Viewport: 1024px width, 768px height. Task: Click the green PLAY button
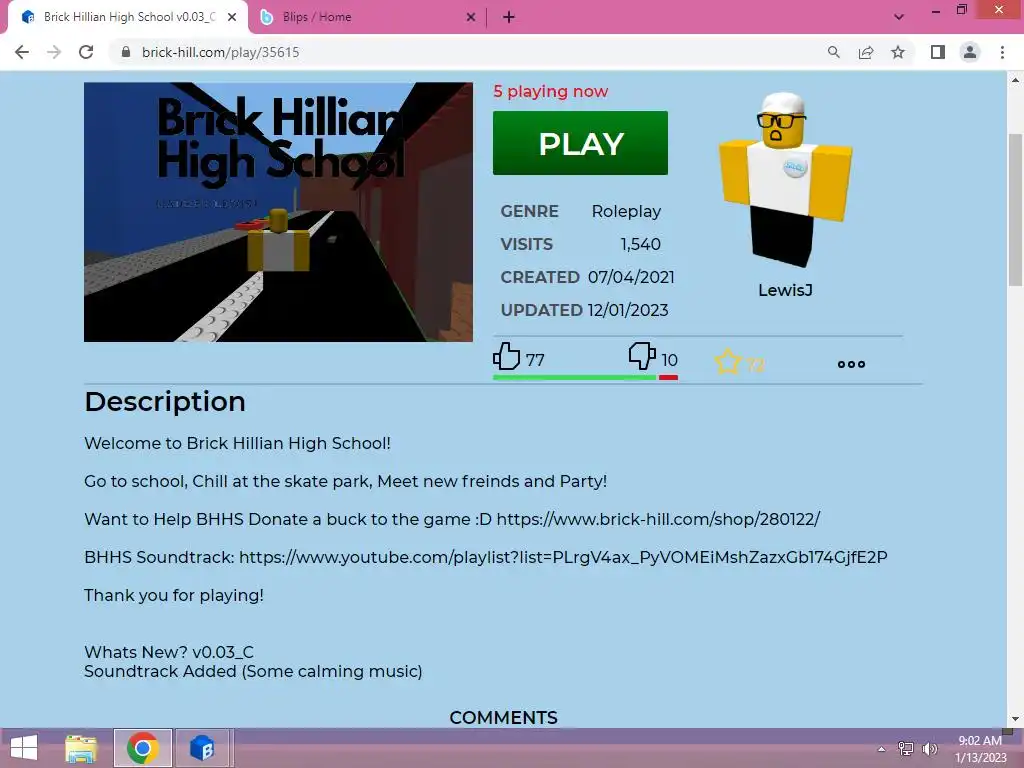pos(580,143)
